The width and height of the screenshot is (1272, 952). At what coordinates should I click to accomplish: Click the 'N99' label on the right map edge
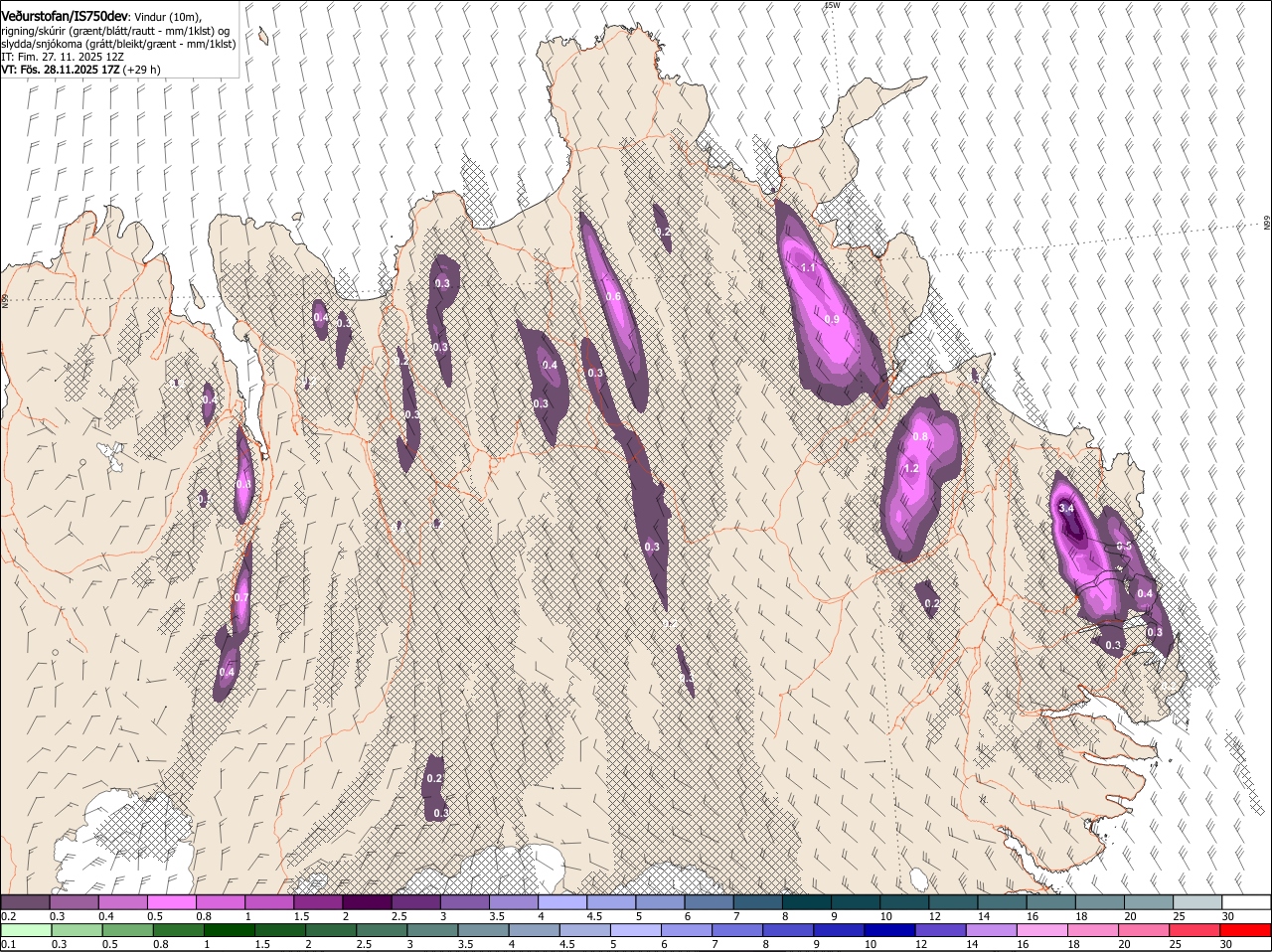[1267, 224]
